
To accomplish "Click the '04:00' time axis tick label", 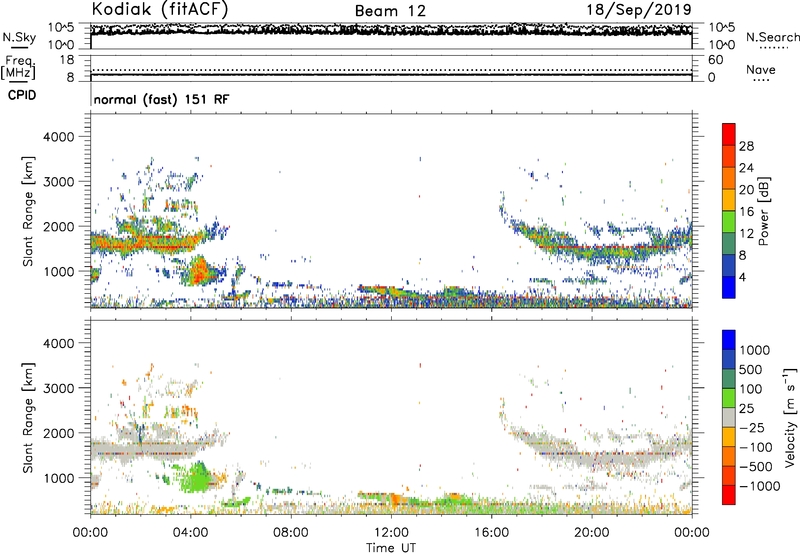I will pos(190,533).
